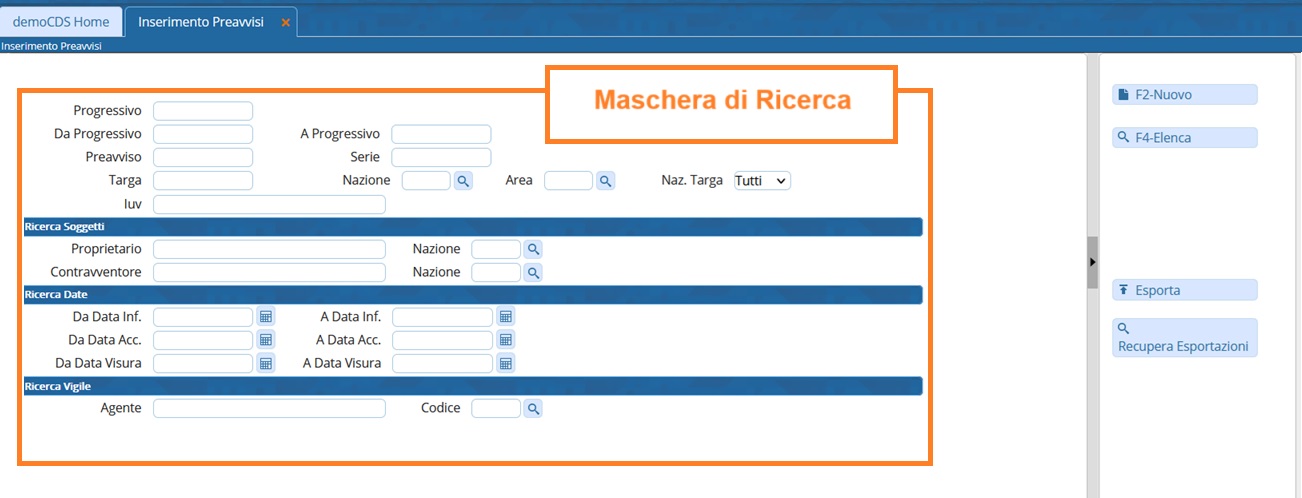Click the Contravventore Nazione lookup icon
The image size is (1302, 498).
pos(533,272)
